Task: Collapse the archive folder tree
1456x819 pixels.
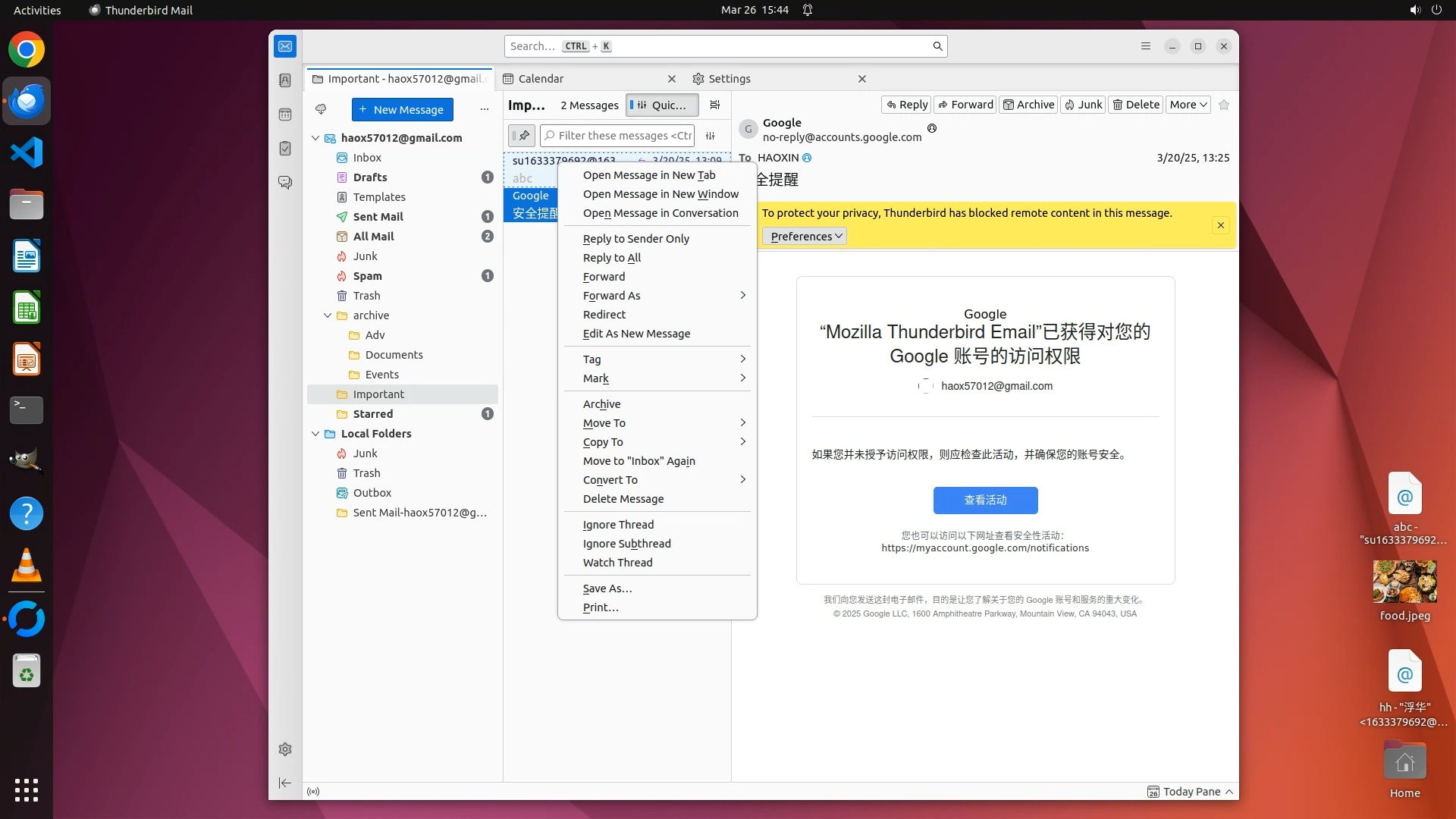Action: 328,315
